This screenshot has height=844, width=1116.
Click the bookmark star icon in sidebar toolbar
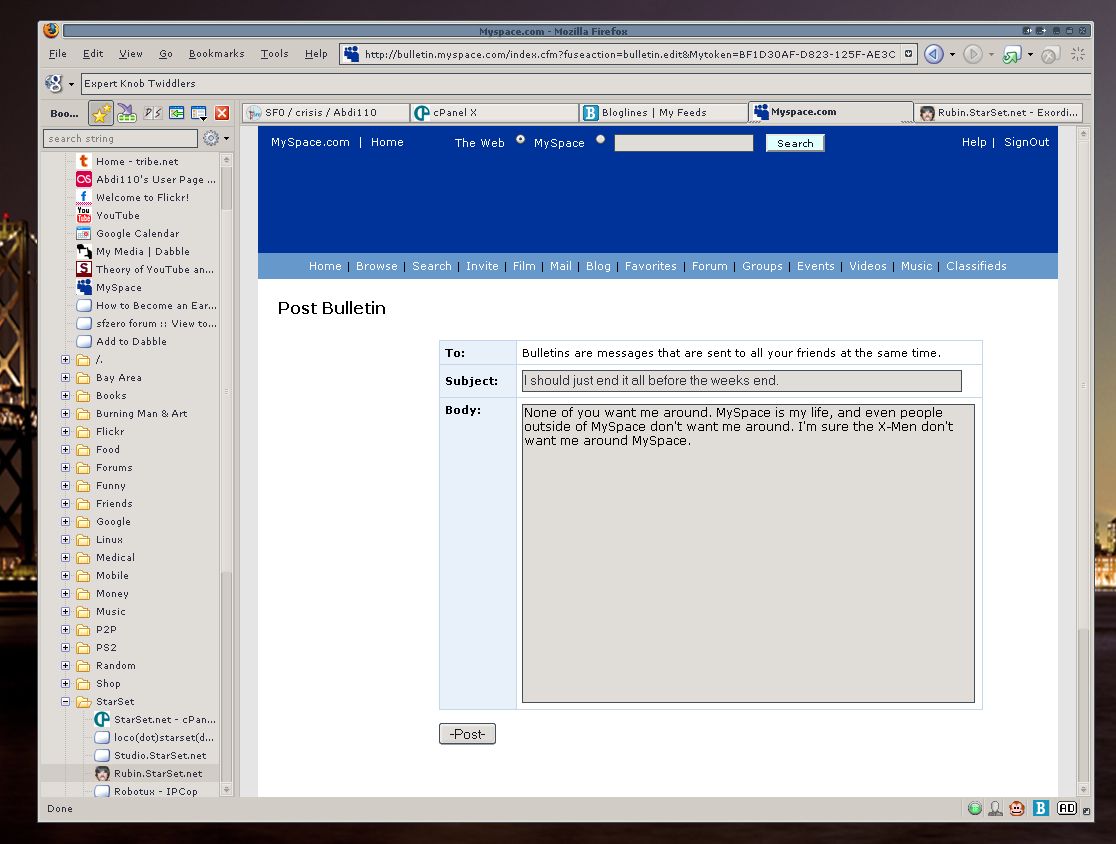[x=101, y=113]
